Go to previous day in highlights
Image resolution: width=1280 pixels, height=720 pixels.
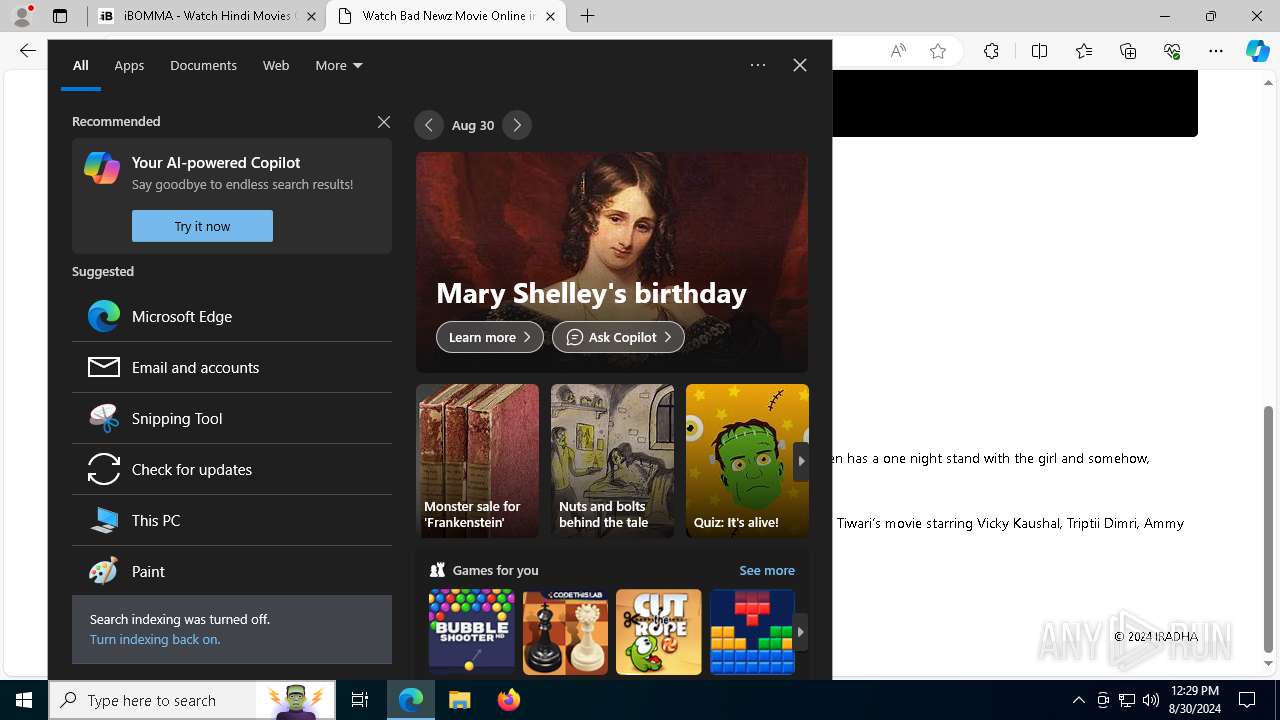[429, 125]
